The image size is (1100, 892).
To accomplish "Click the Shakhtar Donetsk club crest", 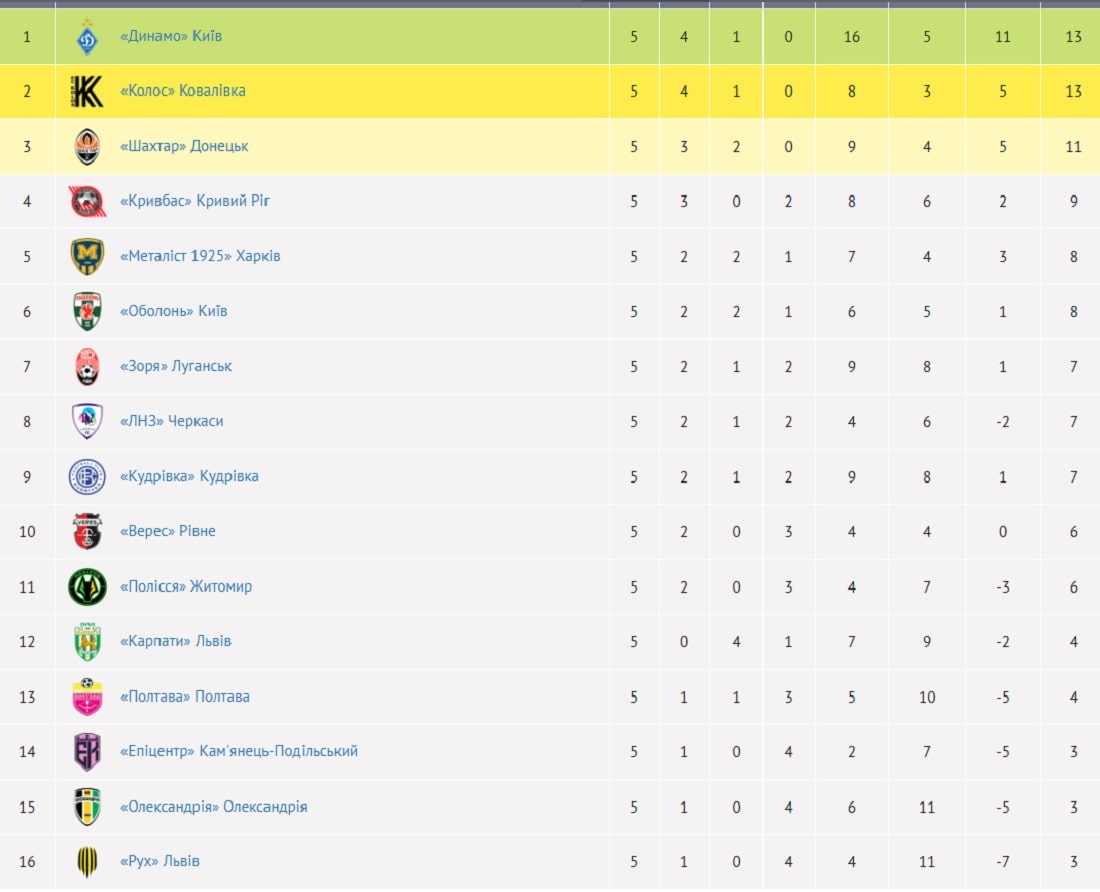I will (x=87, y=147).
